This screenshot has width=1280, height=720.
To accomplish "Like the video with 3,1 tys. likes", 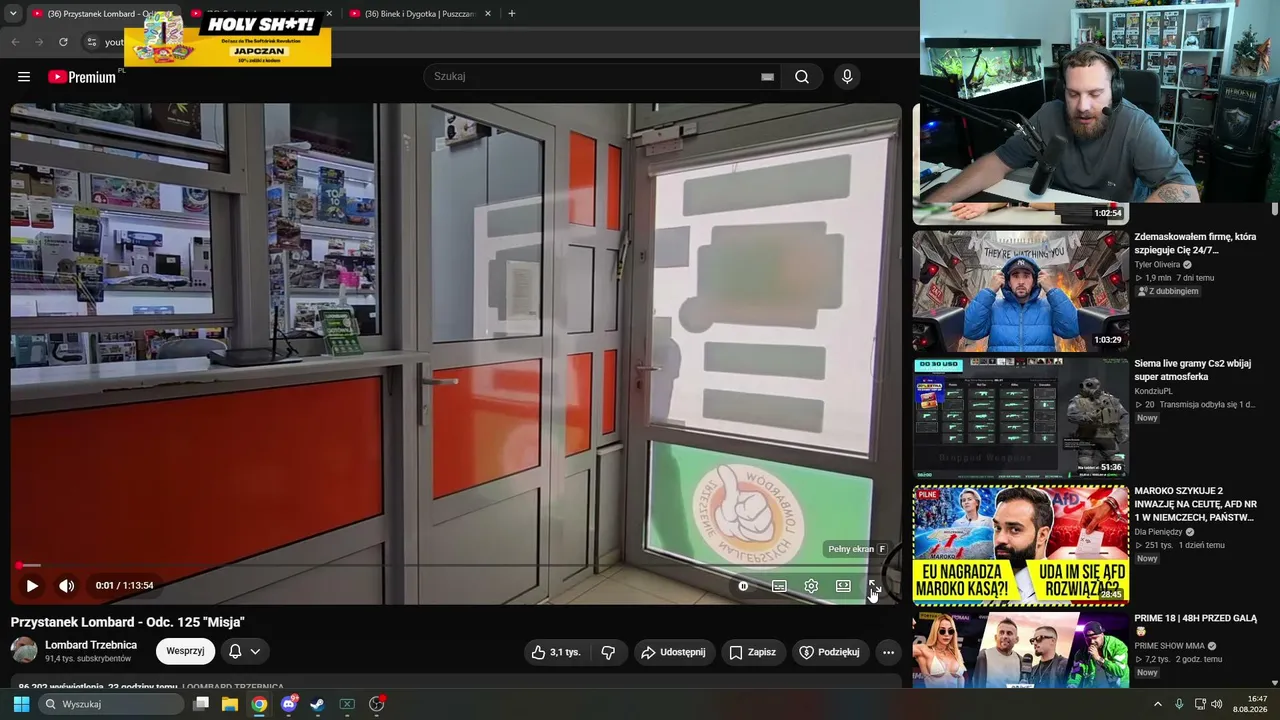I will (556, 652).
